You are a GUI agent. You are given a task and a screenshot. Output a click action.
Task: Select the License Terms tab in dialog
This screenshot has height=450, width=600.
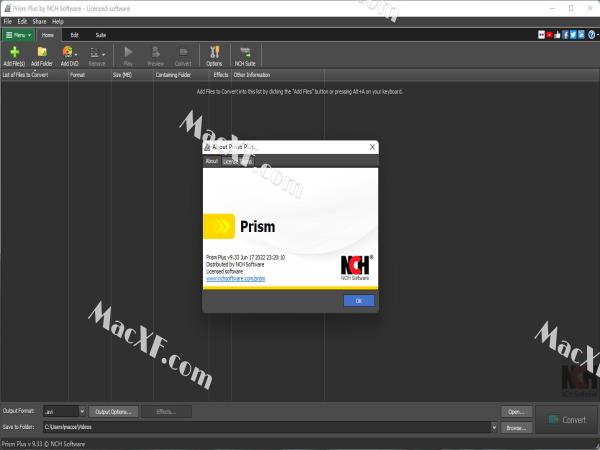pos(238,161)
